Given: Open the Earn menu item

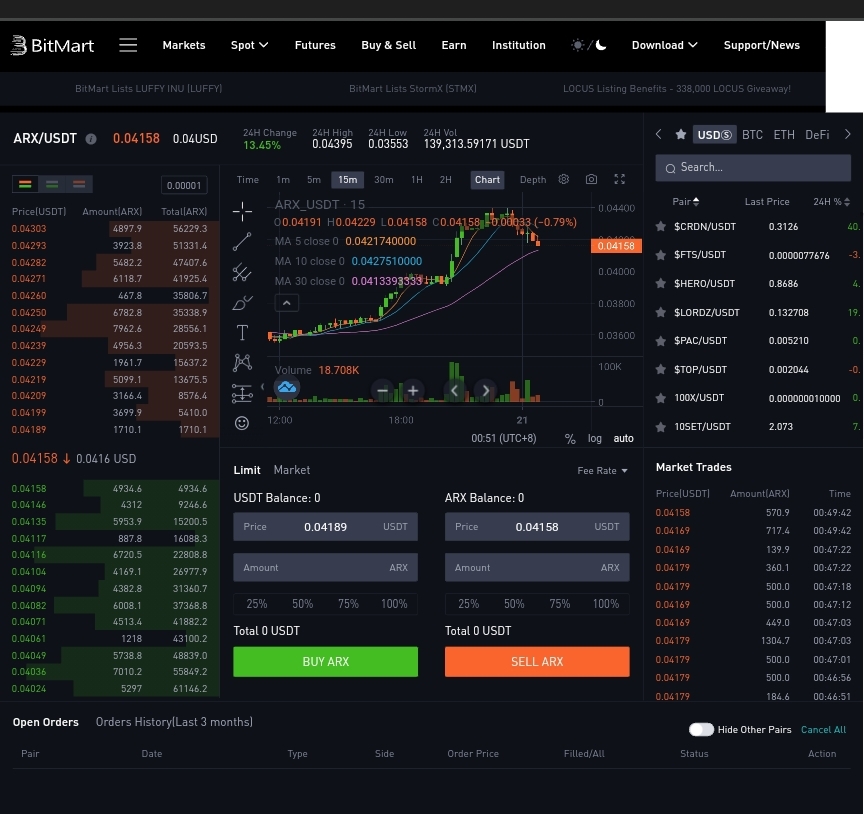Looking at the screenshot, I should pyautogui.click(x=454, y=45).
